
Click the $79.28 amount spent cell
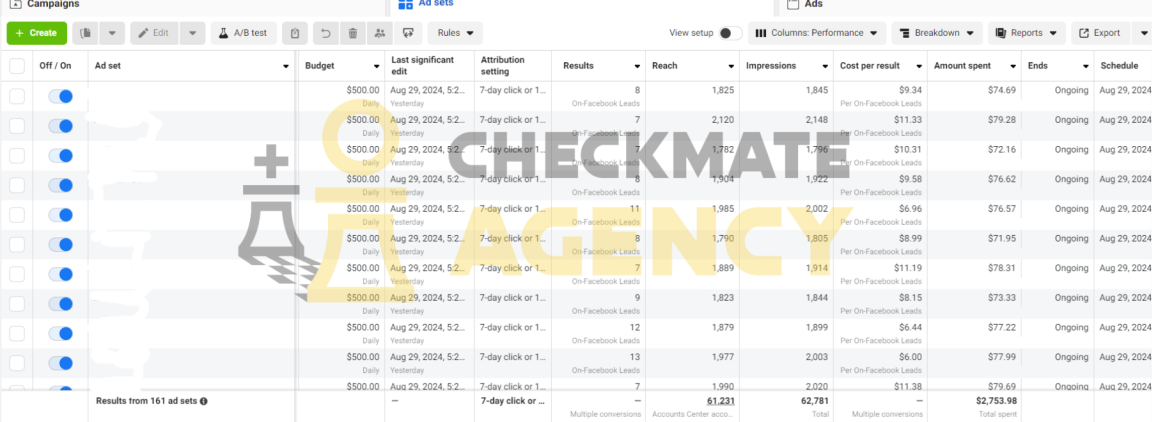click(1002, 120)
